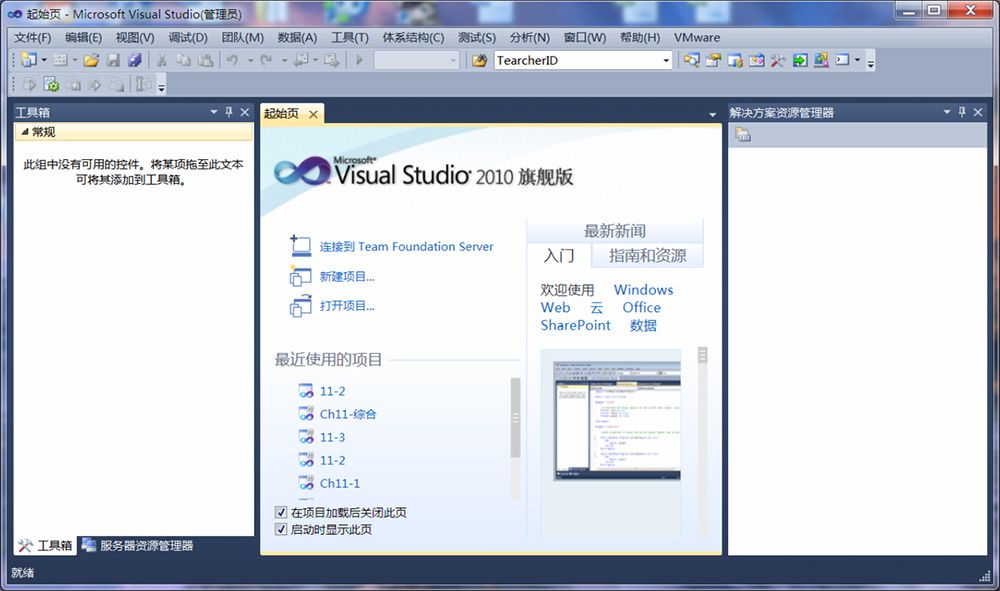Image resolution: width=1000 pixels, height=591 pixels.
Task: Open the empty Solution Configurations combo box
Action: 417,61
